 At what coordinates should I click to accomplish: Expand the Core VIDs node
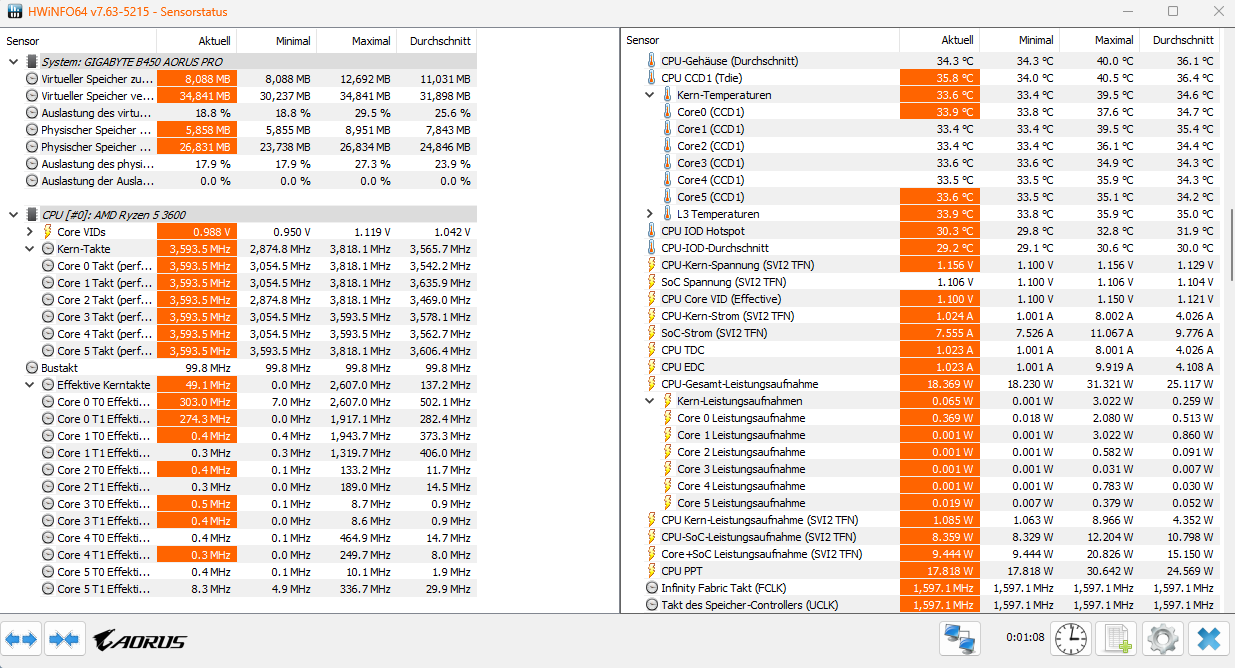point(29,232)
